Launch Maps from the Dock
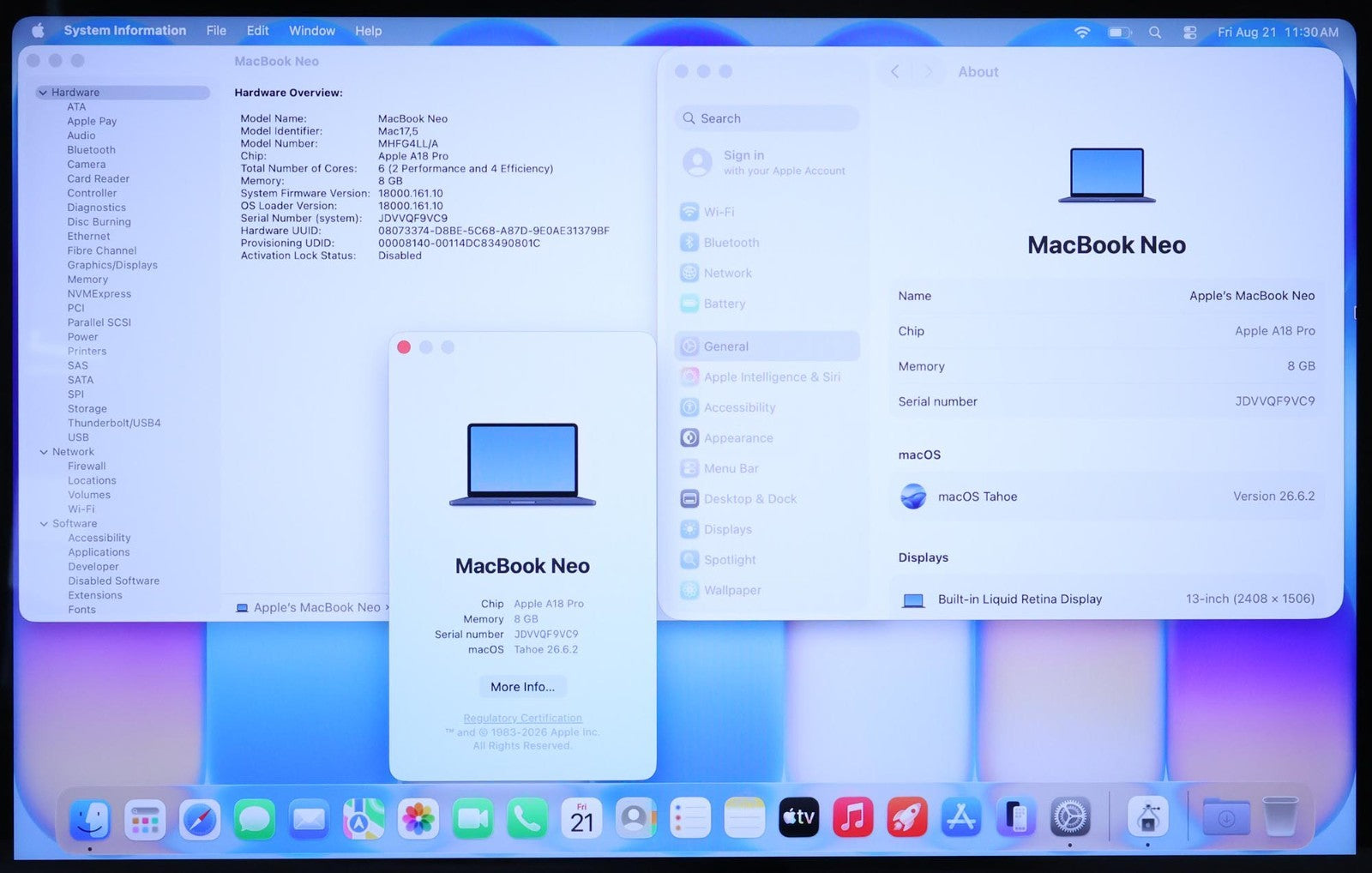1372x873 pixels. point(364,819)
